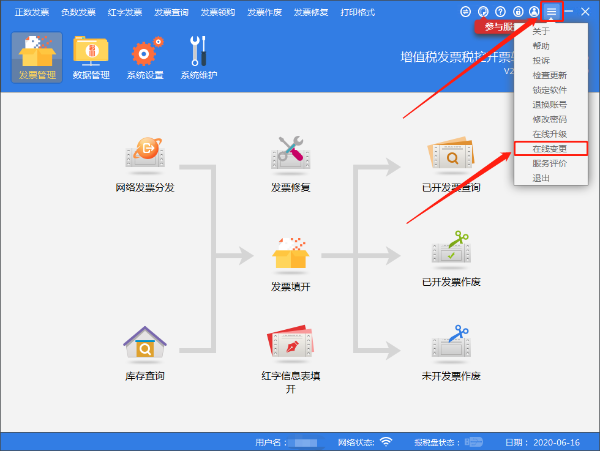
Task: Click the lock icon in title bar
Action: [x=518, y=12]
